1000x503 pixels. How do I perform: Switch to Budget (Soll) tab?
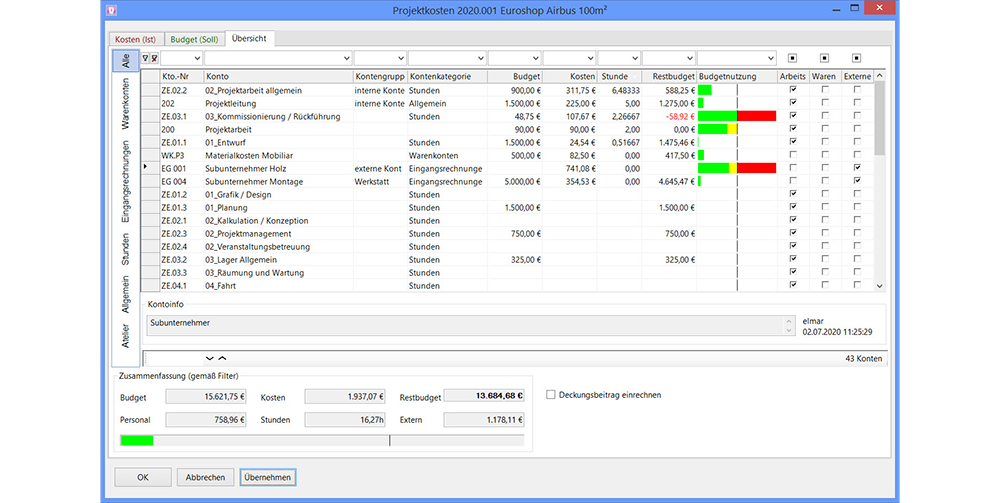click(x=194, y=40)
